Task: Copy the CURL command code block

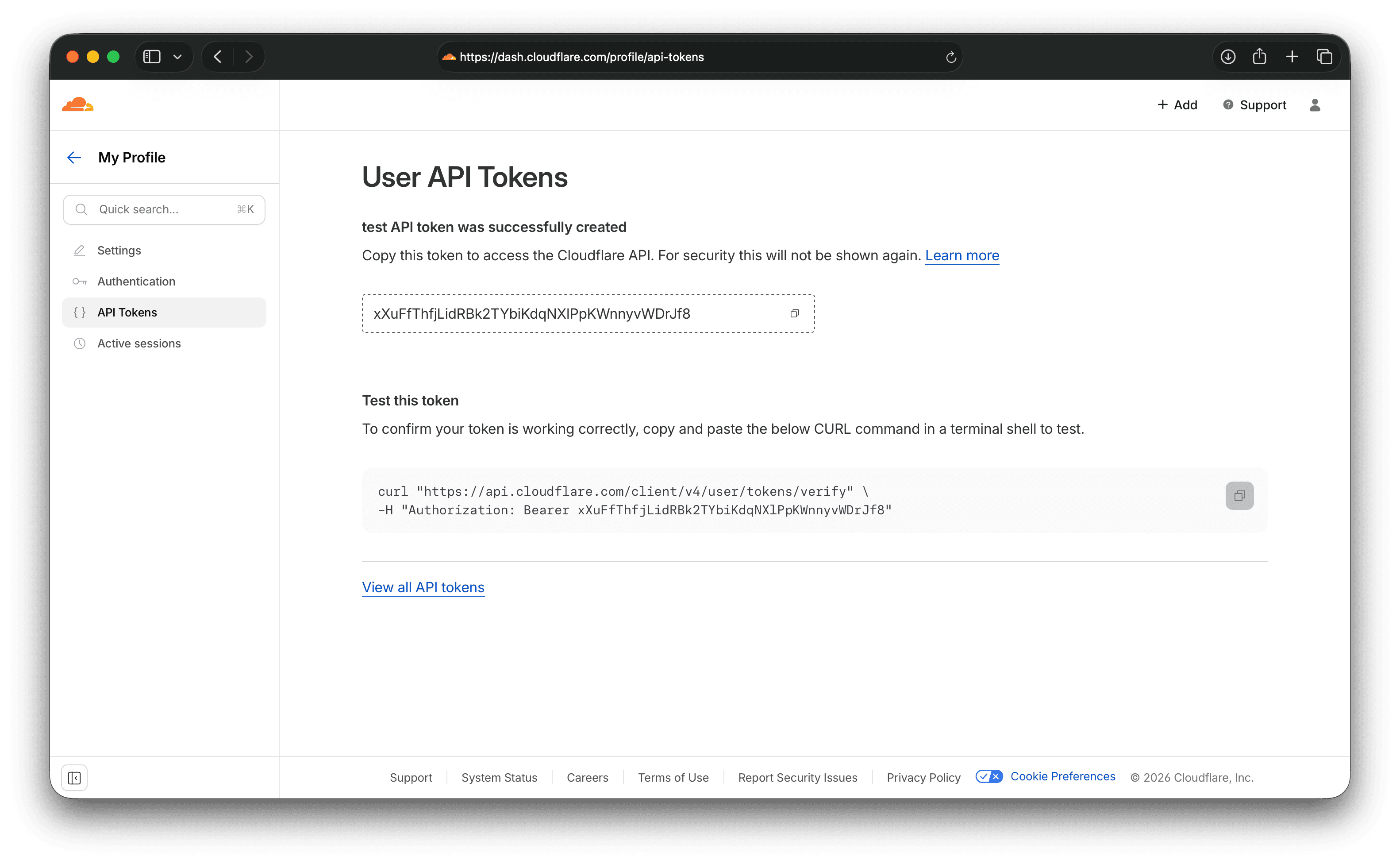Action: (x=1239, y=495)
